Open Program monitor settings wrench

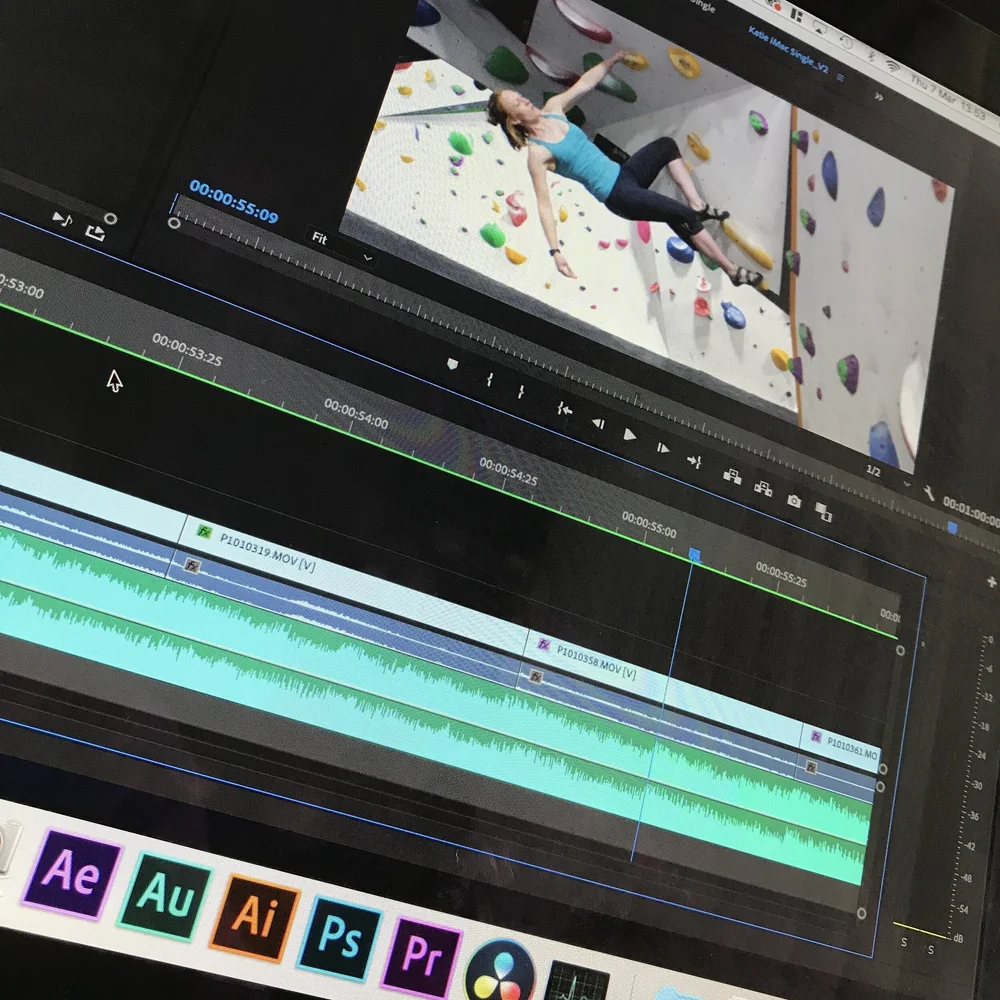tap(929, 494)
